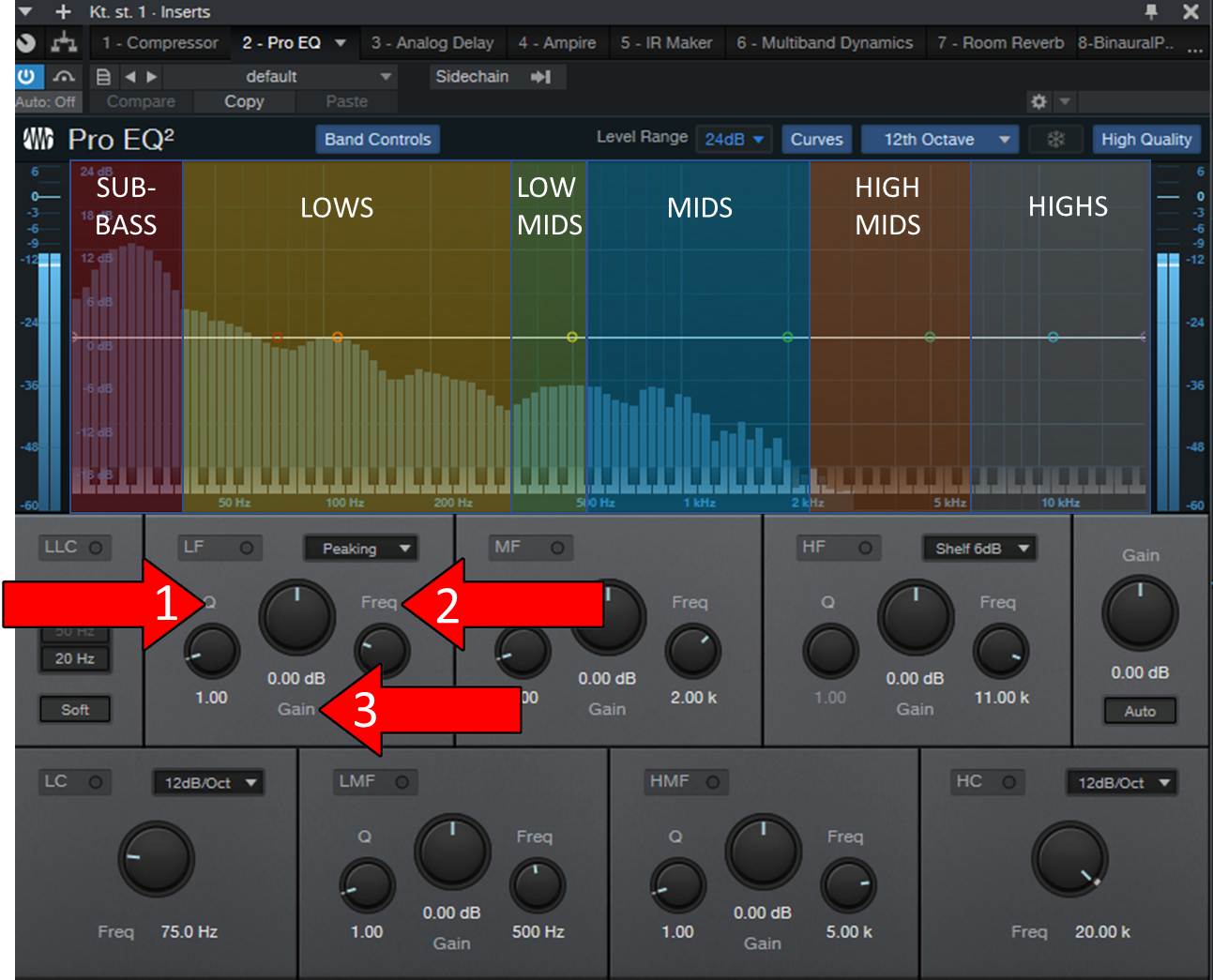Enable the LMF band

(x=402, y=782)
